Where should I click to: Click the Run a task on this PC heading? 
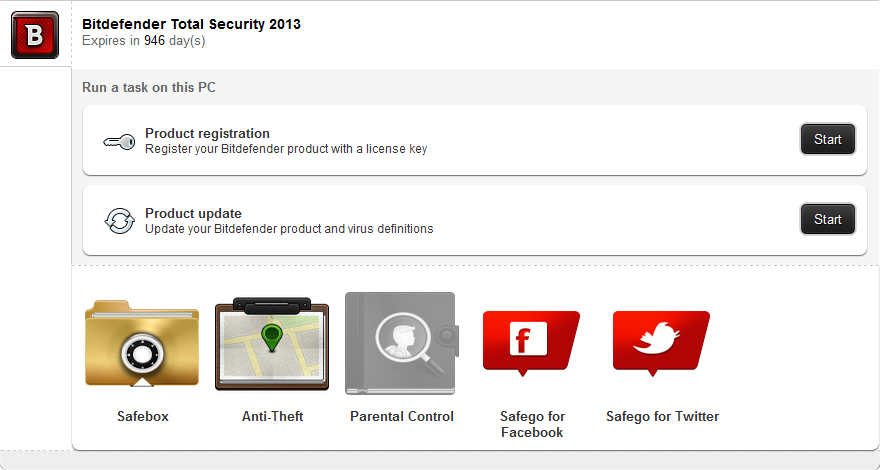[x=149, y=88]
